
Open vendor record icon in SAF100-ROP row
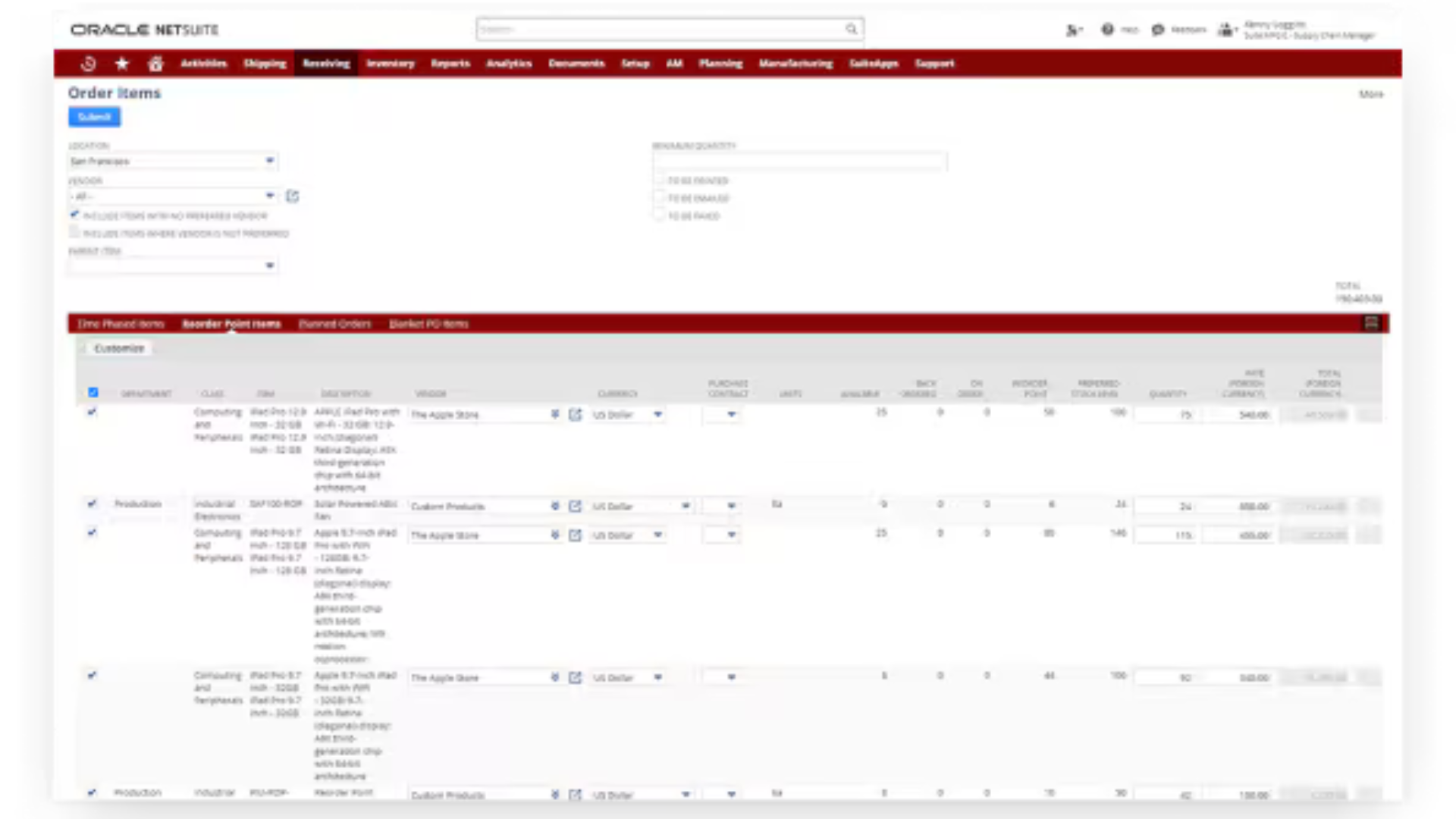point(575,506)
